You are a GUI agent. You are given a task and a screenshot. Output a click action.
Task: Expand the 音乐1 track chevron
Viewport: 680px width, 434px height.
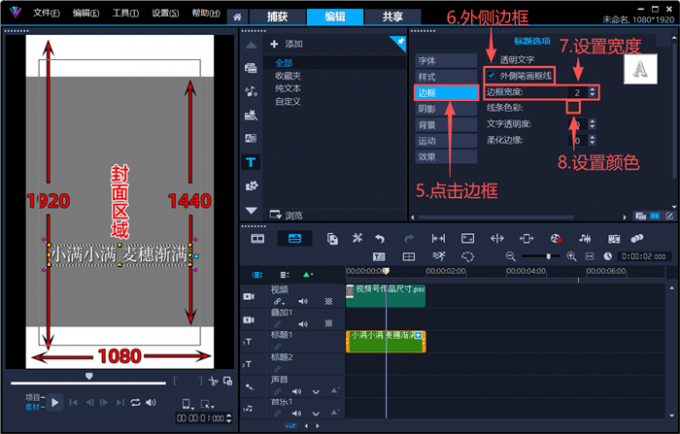click(316, 414)
